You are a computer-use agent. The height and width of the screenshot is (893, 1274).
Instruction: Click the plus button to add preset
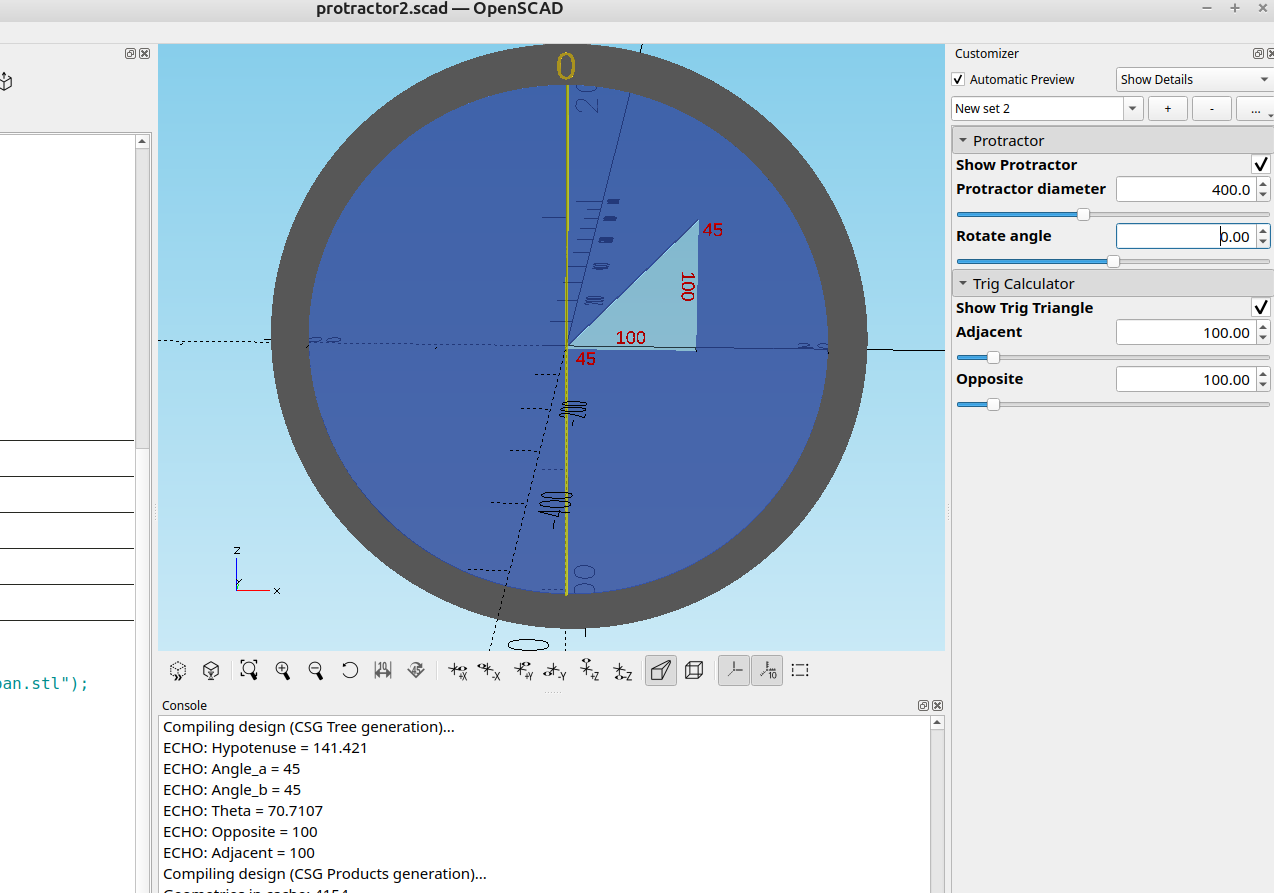(x=1168, y=108)
